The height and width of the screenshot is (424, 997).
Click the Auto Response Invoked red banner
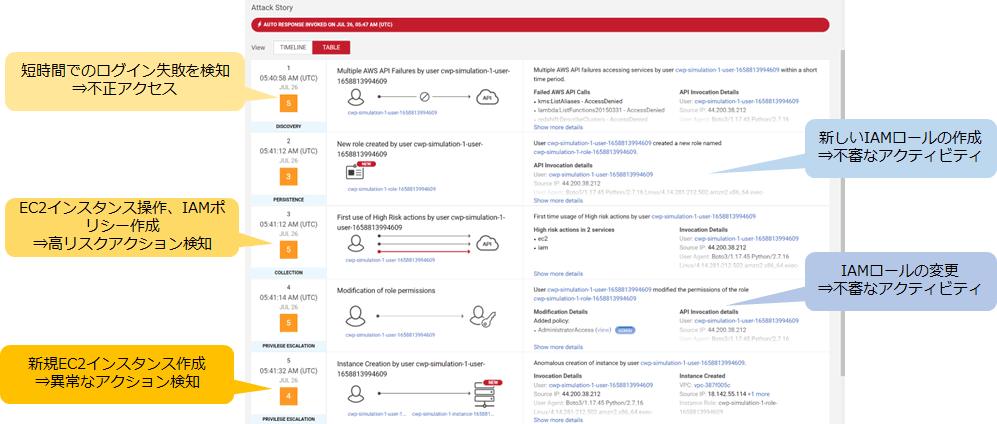[540, 25]
